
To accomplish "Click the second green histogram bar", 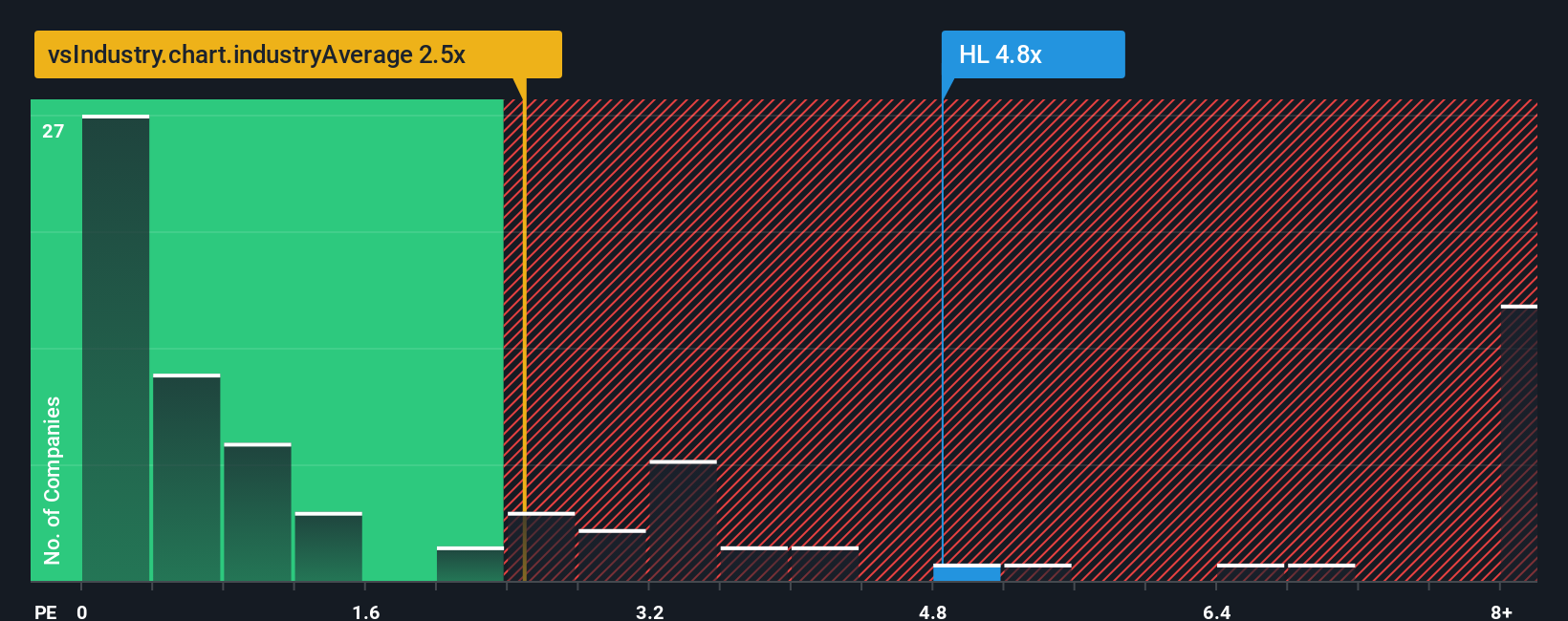I will (x=186, y=478).
